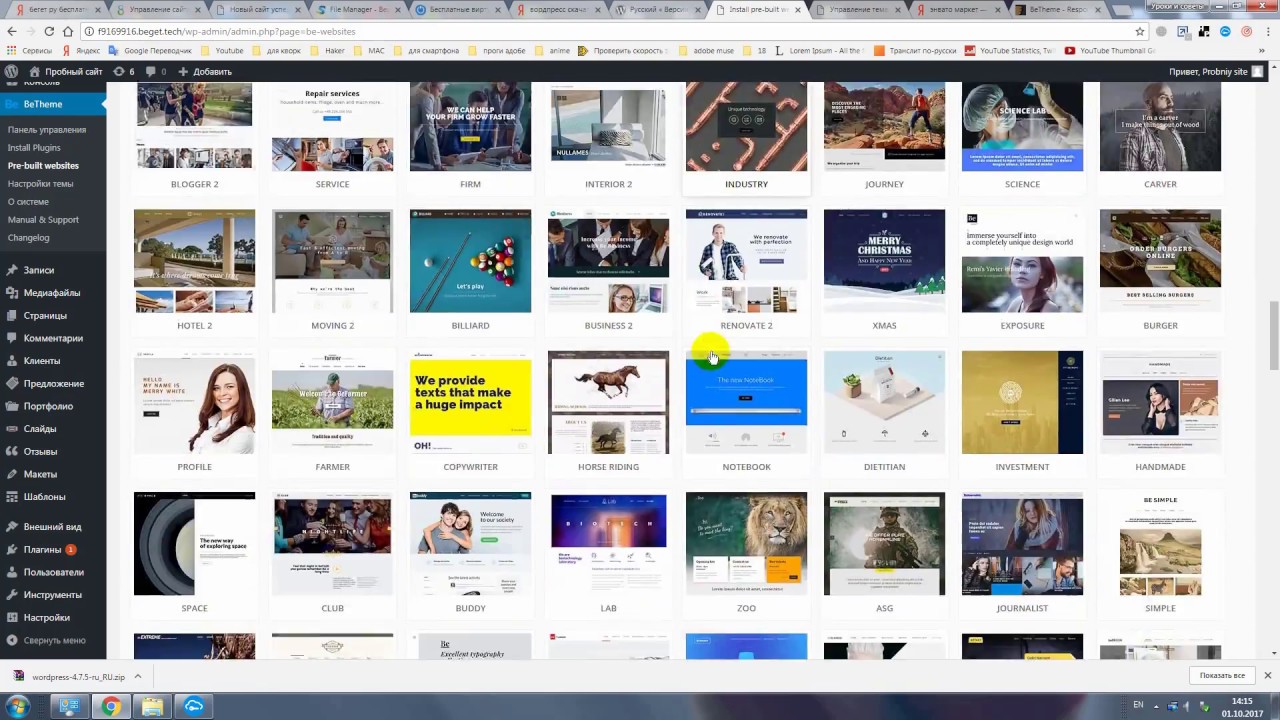Choose the INVESTMENT pre-built website

[x=1022, y=402]
